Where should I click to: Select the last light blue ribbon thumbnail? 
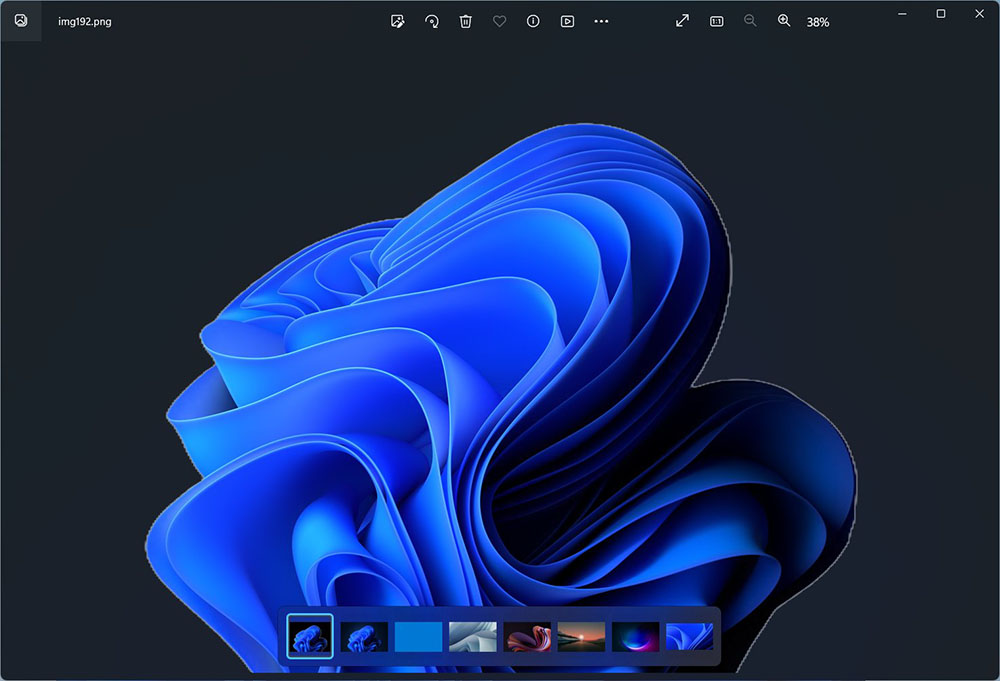point(689,637)
